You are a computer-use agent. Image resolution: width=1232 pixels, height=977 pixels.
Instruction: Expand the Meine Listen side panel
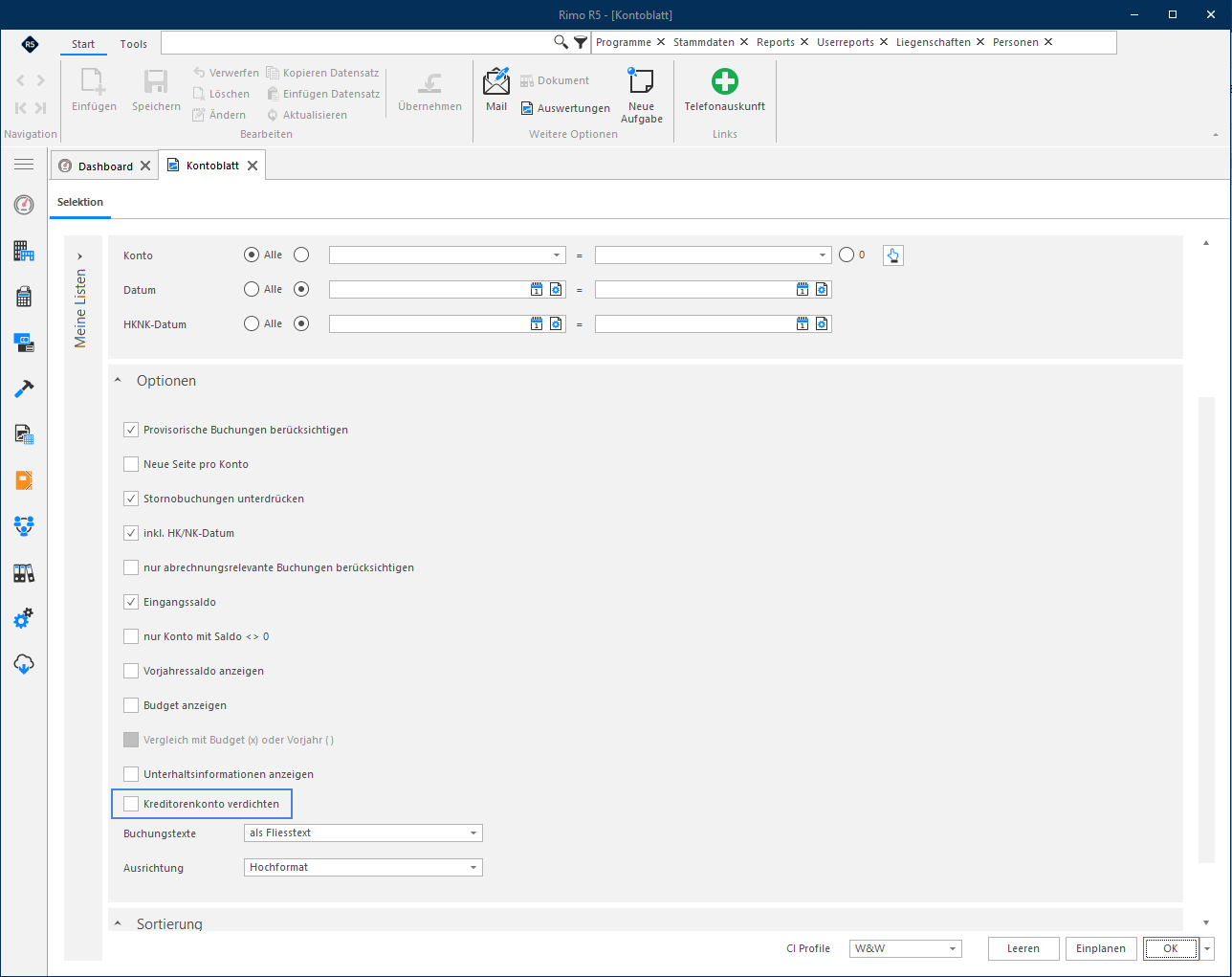(x=79, y=256)
